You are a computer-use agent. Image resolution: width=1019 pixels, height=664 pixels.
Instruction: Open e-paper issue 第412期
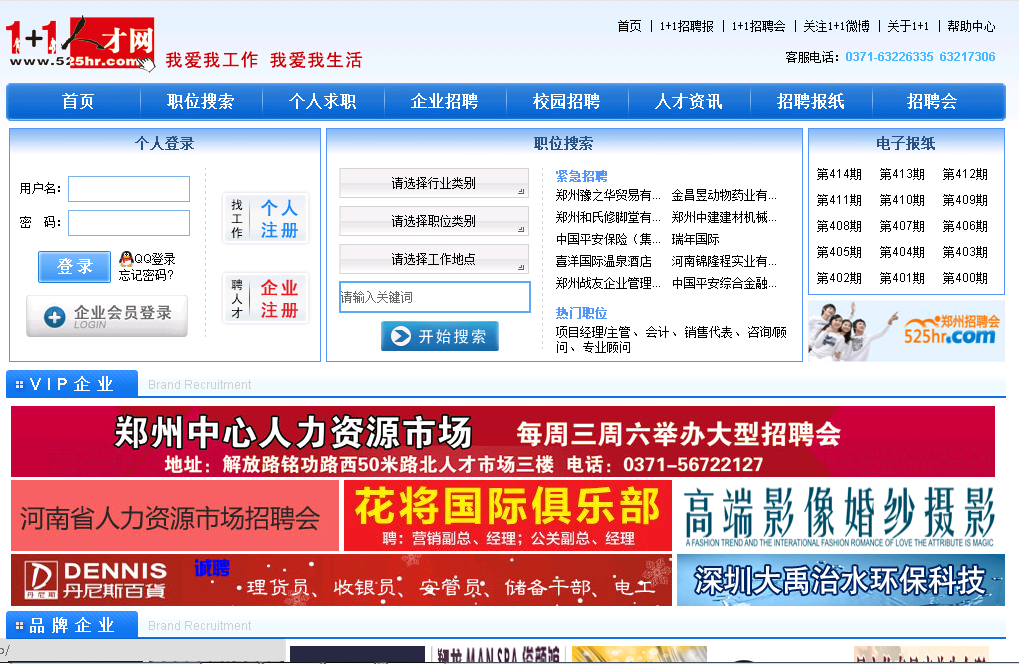tap(965, 174)
